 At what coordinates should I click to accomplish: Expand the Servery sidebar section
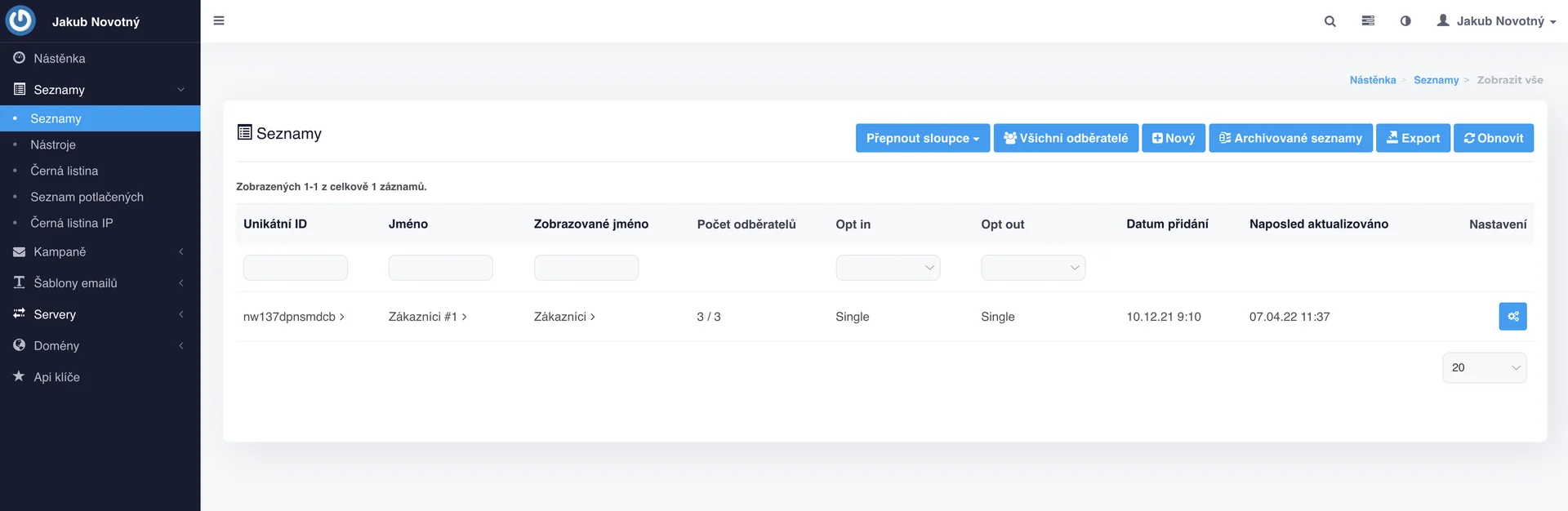click(55, 314)
